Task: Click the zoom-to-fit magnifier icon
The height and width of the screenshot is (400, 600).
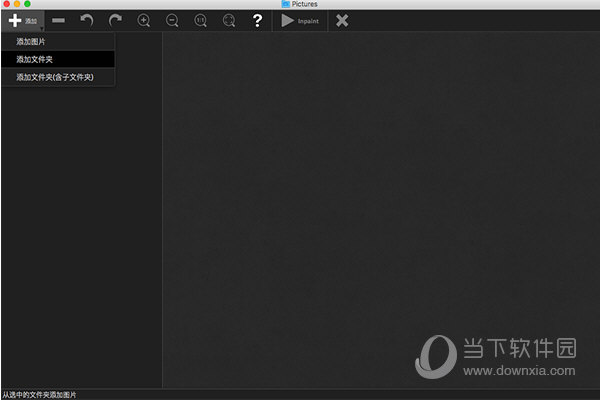Action: [229, 20]
